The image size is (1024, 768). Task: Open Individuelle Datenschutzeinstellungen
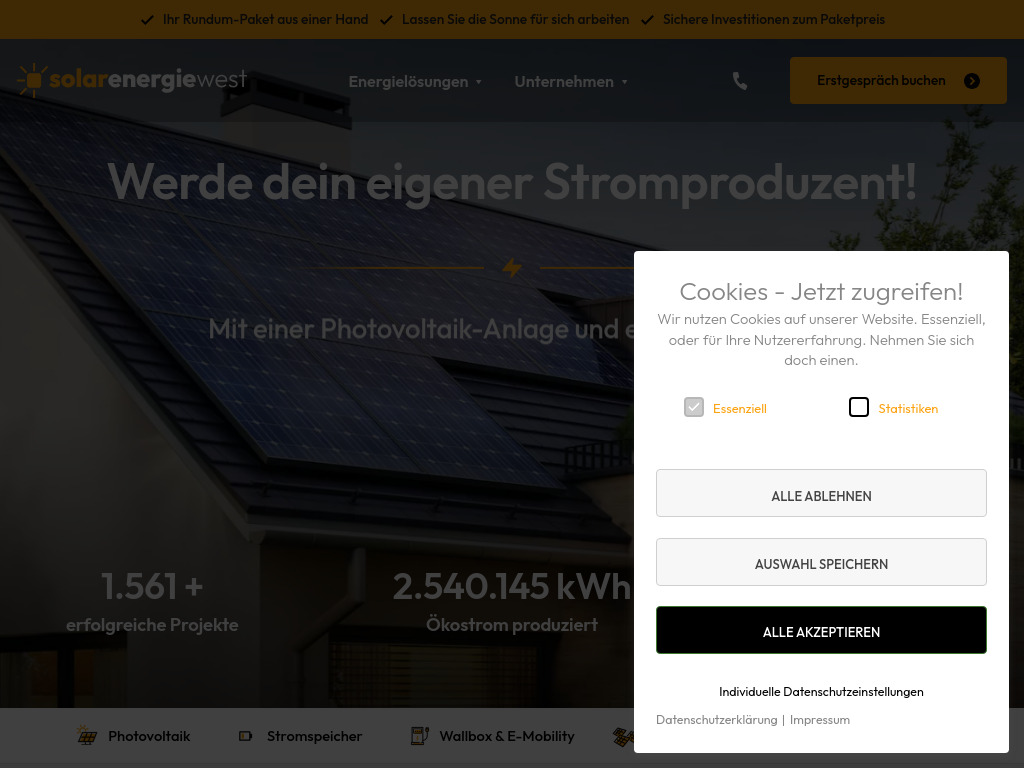[x=821, y=691]
